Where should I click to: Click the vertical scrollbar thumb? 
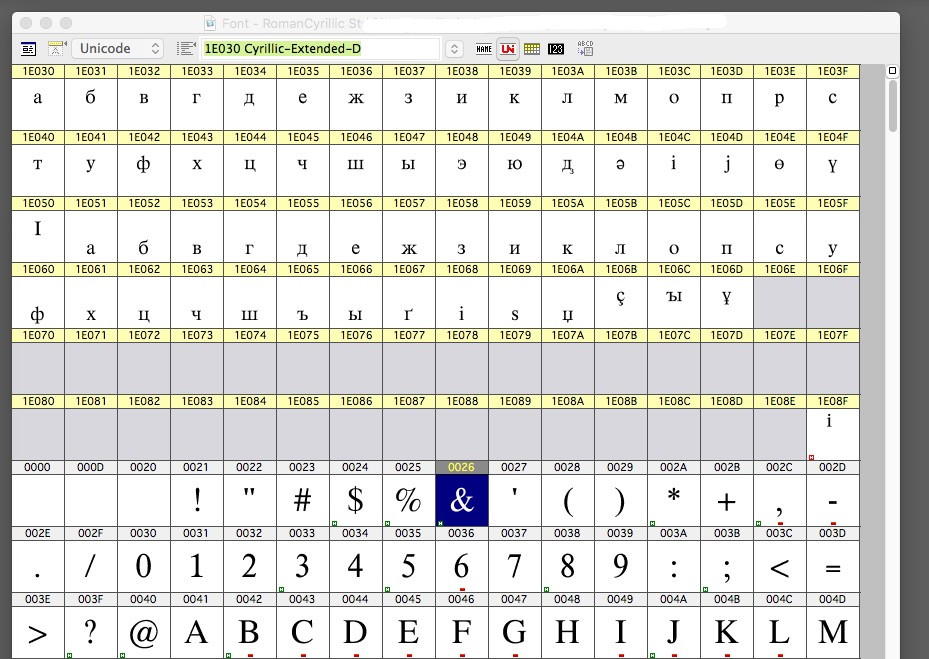(893, 106)
